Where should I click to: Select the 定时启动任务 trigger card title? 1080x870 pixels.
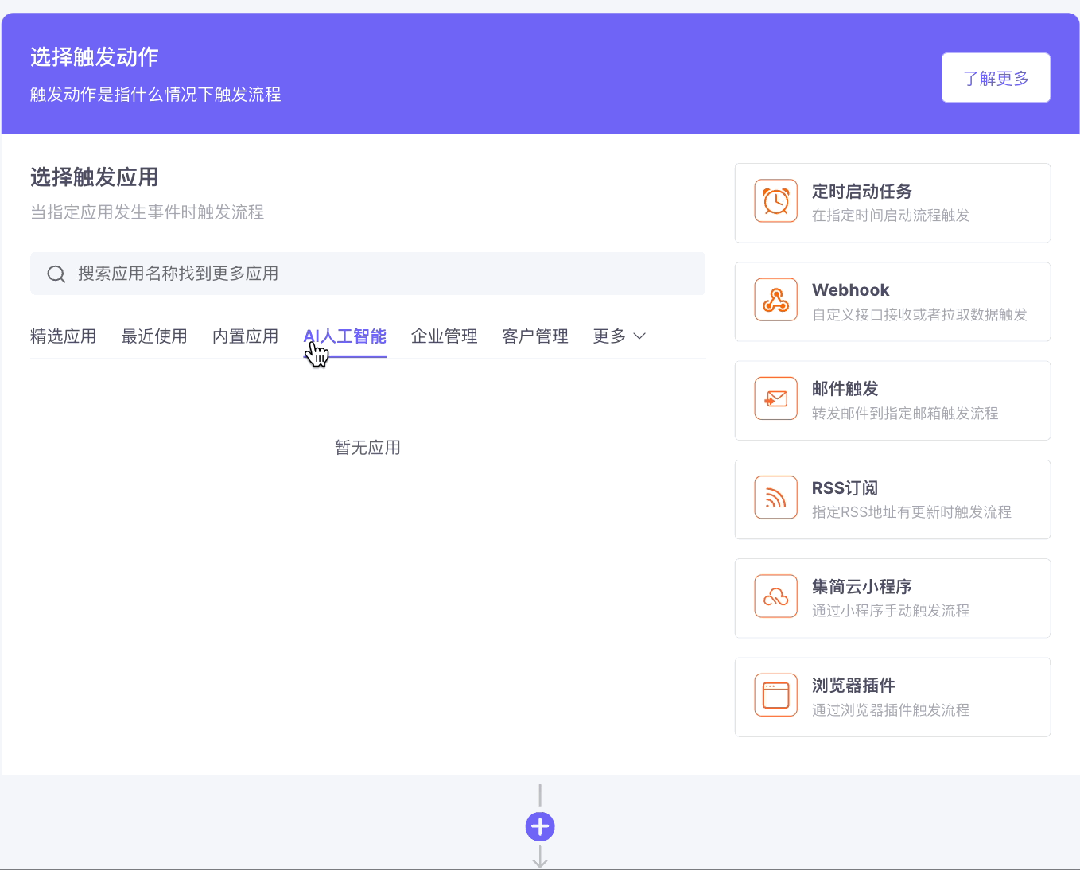coord(862,191)
